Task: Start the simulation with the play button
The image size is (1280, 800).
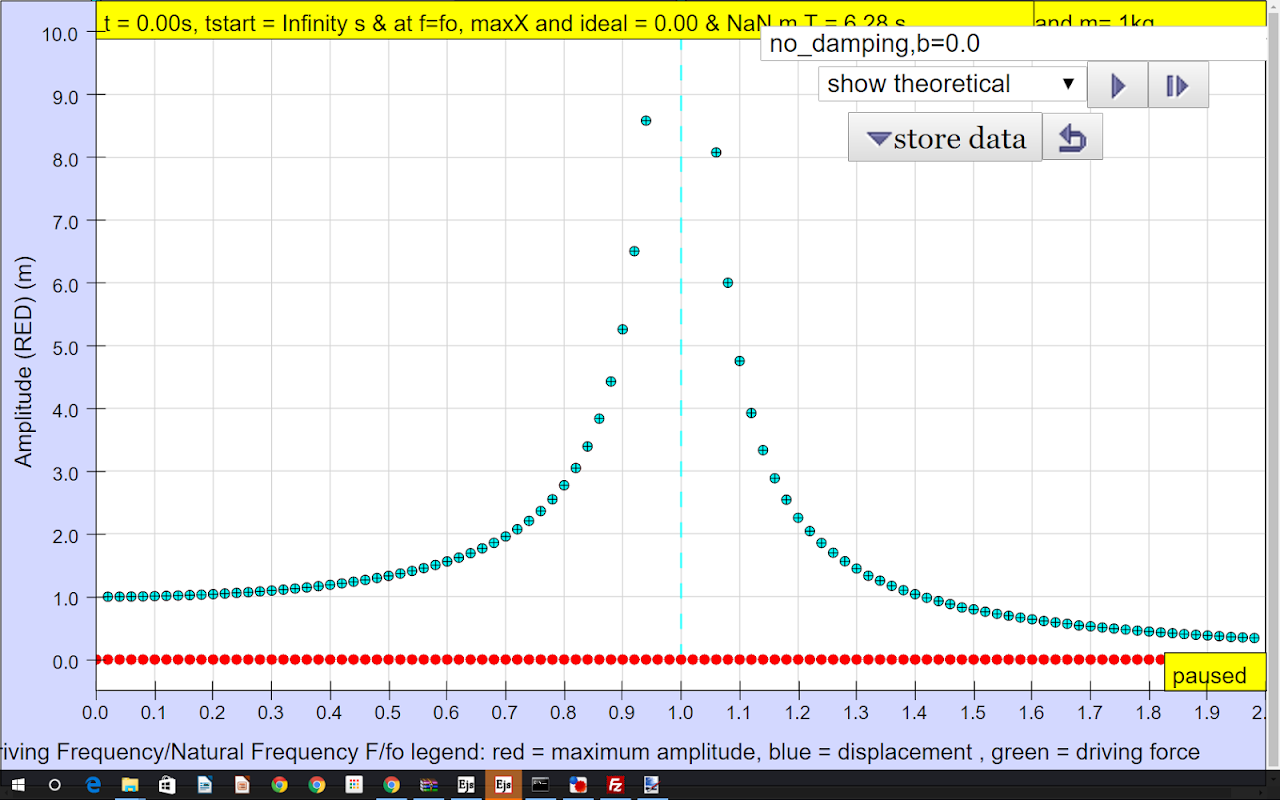Action: (1117, 85)
